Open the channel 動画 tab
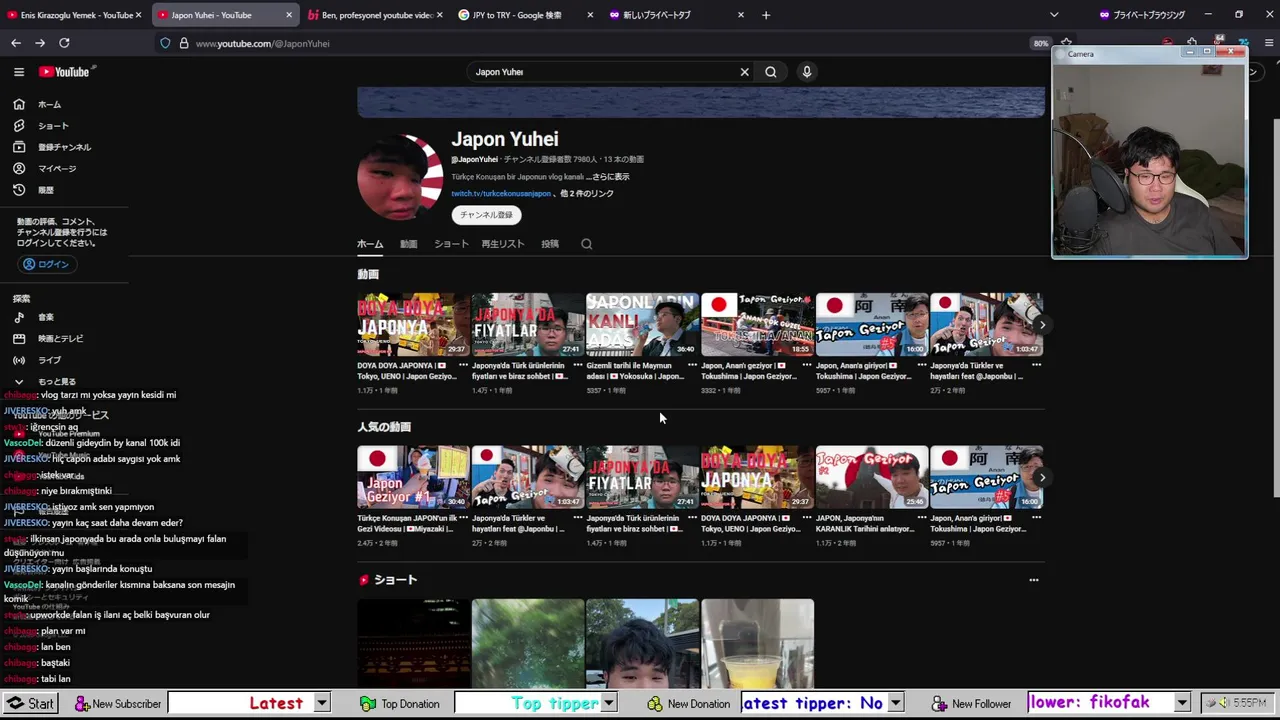The image size is (1280, 720). (408, 244)
